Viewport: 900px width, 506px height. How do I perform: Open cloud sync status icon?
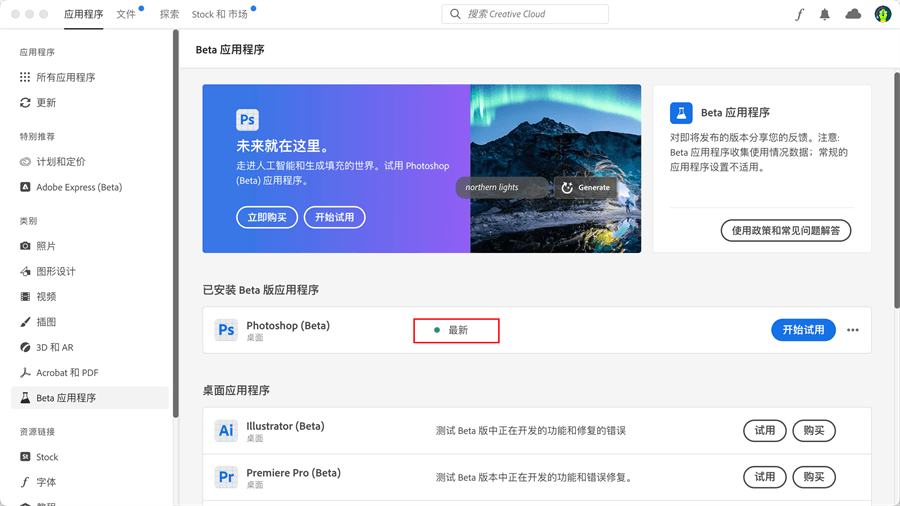point(854,14)
